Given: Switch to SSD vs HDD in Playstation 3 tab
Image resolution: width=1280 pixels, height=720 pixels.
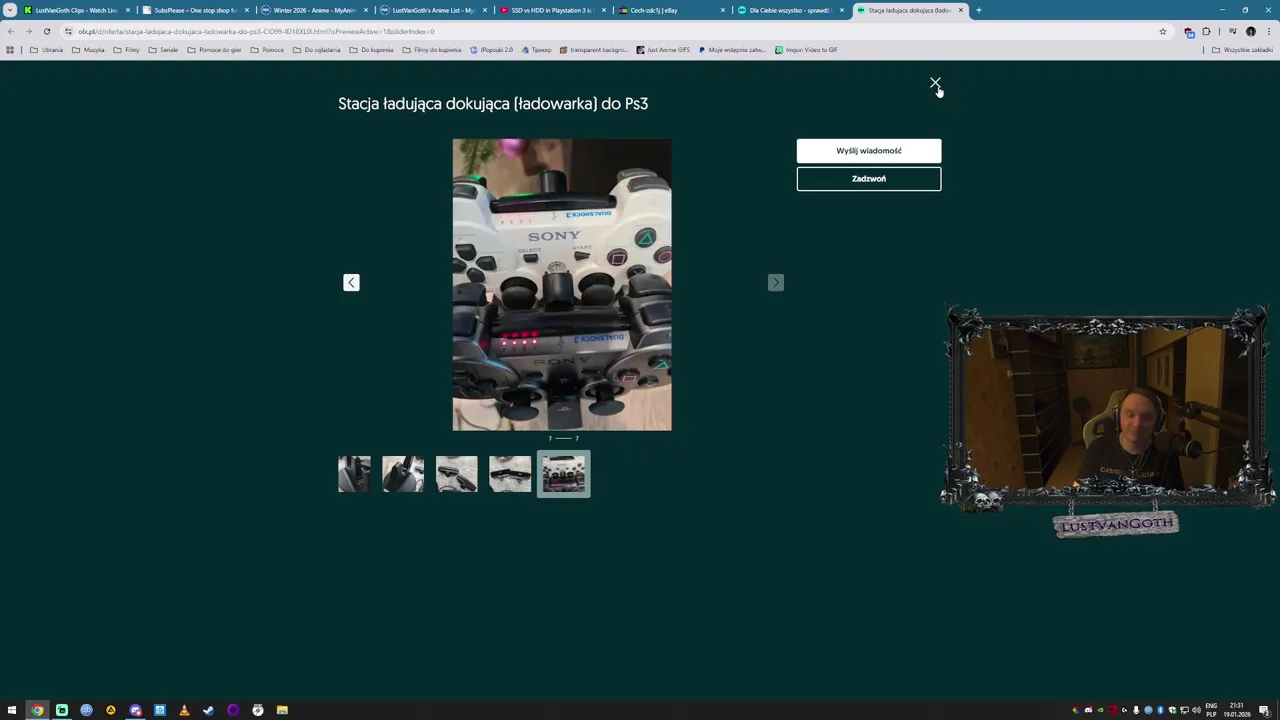Looking at the screenshot, I should click(553, 10).
